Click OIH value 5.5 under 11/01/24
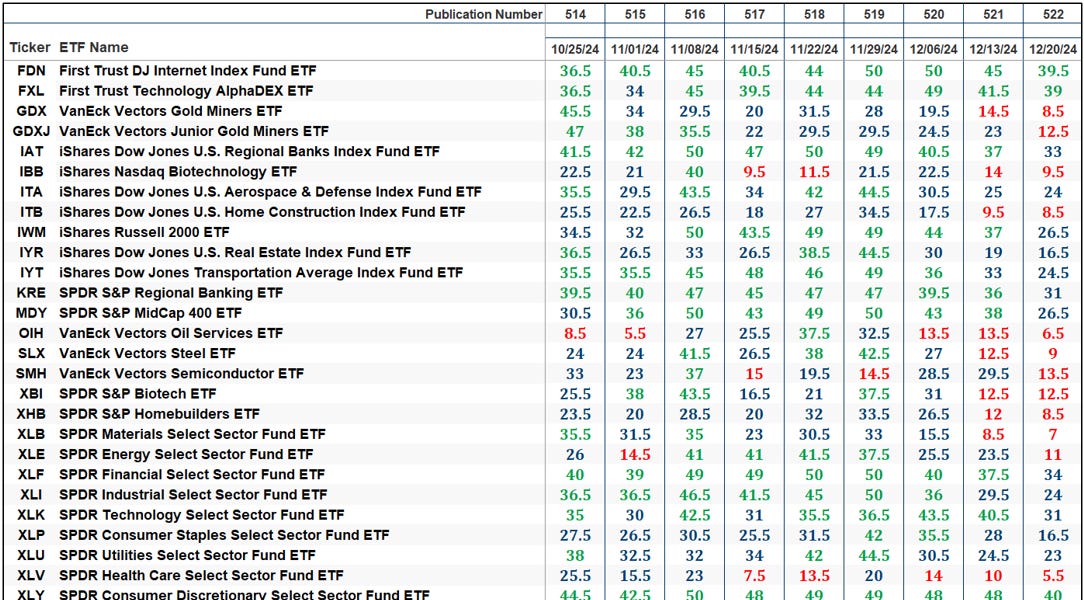 635,334
